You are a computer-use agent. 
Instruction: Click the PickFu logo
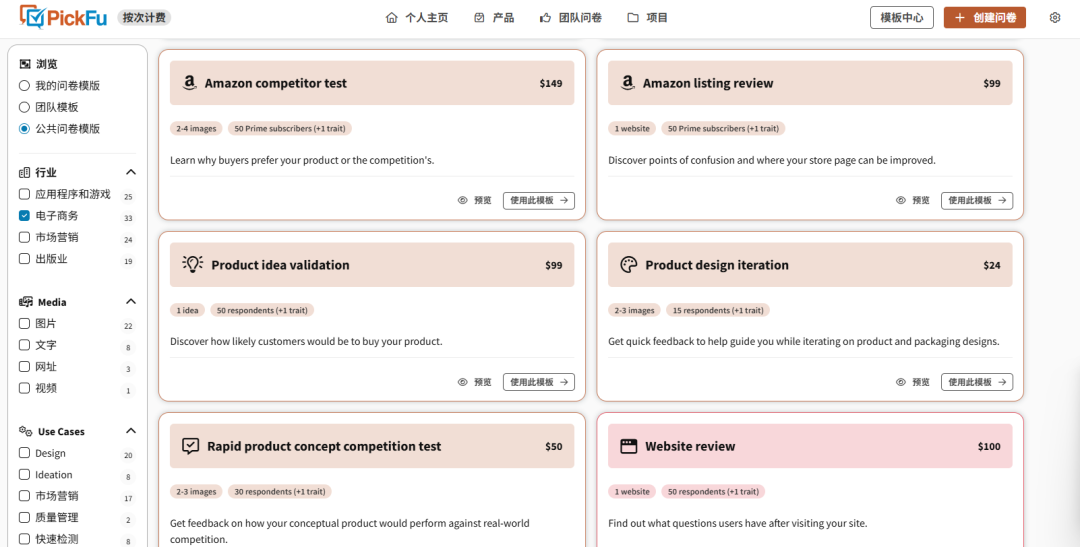pyautogui.click(x=63, y=17)
